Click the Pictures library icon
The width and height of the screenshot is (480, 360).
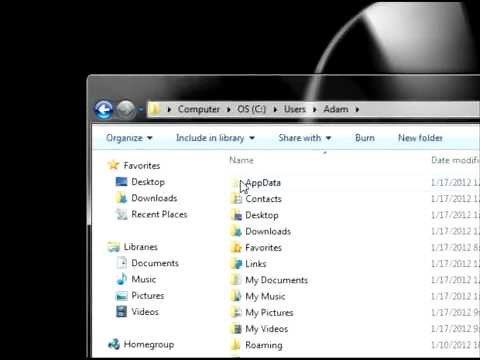point(122,296)
